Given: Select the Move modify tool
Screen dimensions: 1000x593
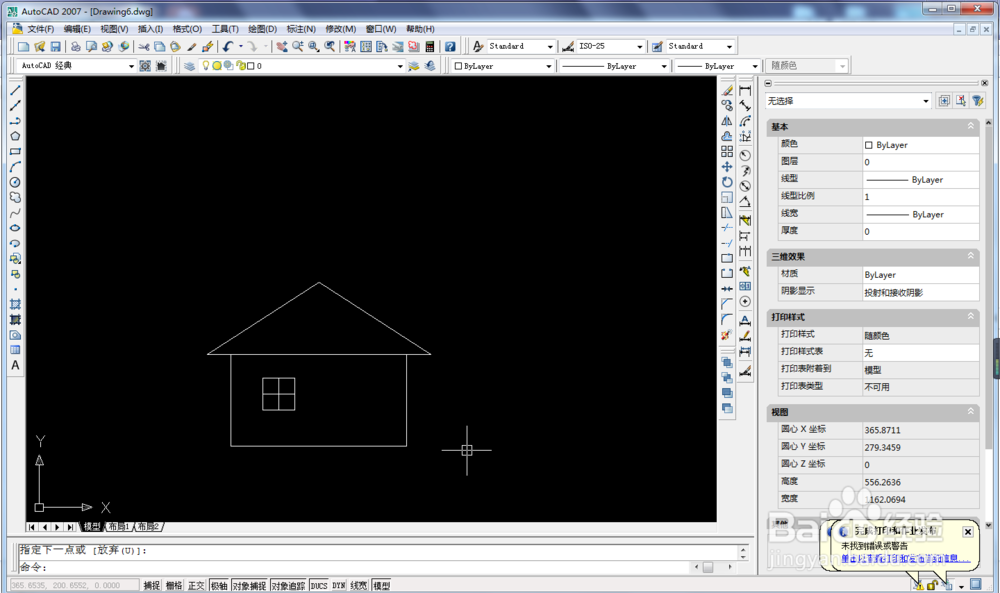Looking at the screenshot, I should (x=727, y=167).
